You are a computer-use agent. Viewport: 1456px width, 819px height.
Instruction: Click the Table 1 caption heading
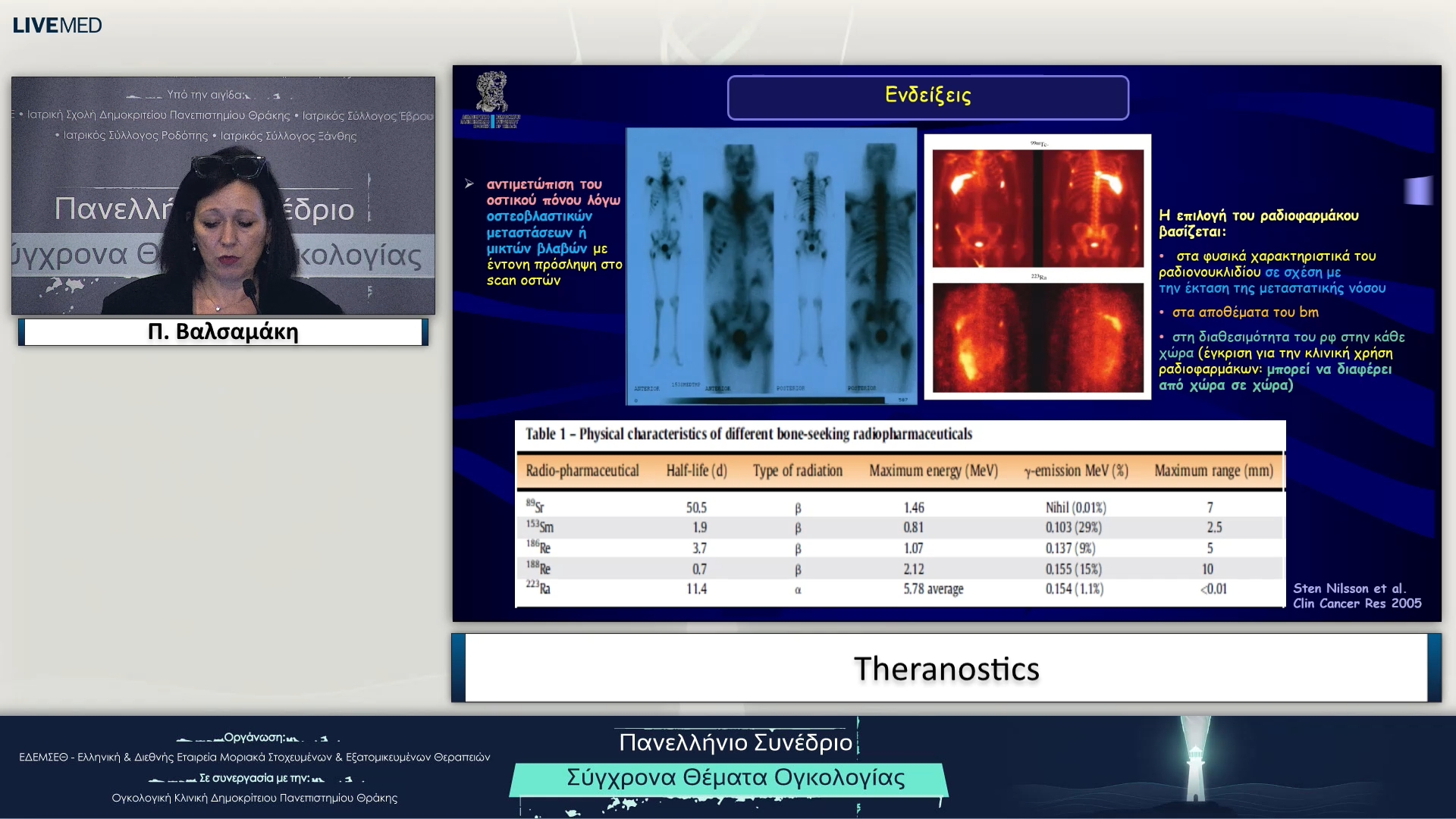pyautogui.click(x=748, y=434)
